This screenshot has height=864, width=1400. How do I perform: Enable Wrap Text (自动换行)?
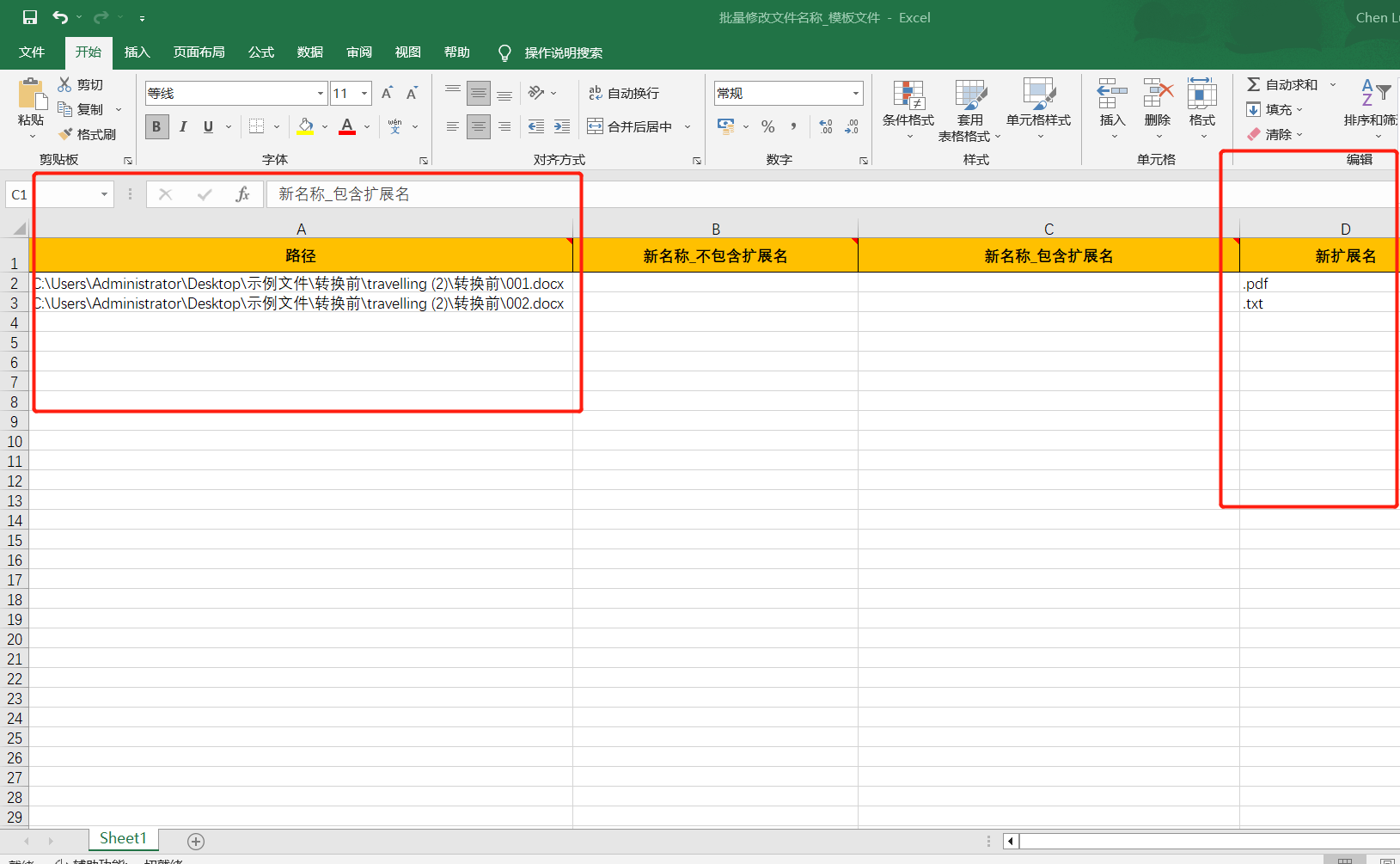click(x=626, y=92)
